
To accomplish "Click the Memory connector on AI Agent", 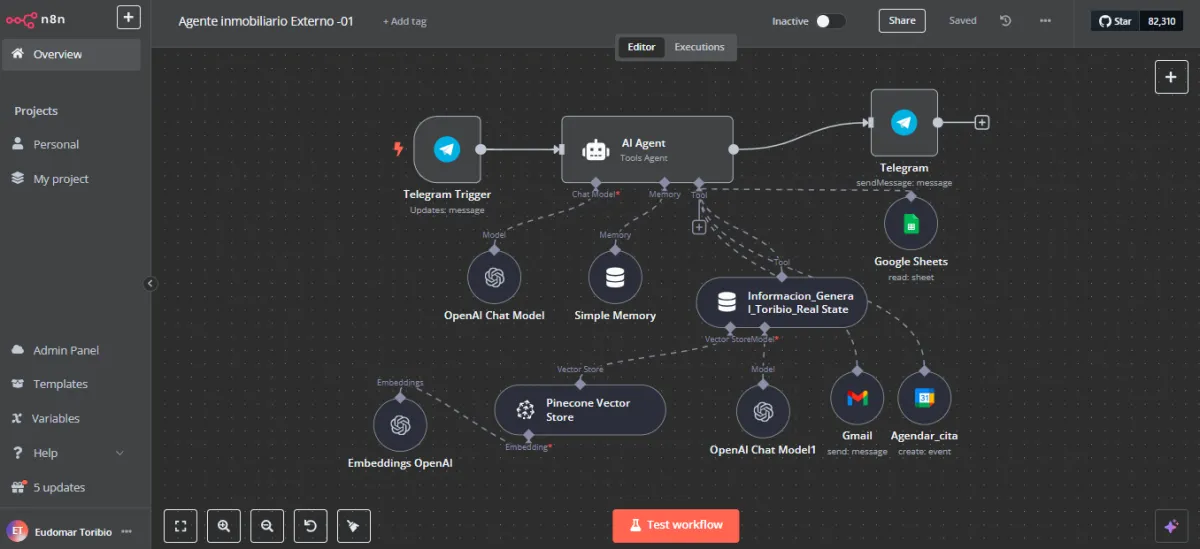I will tap(664, 183).
